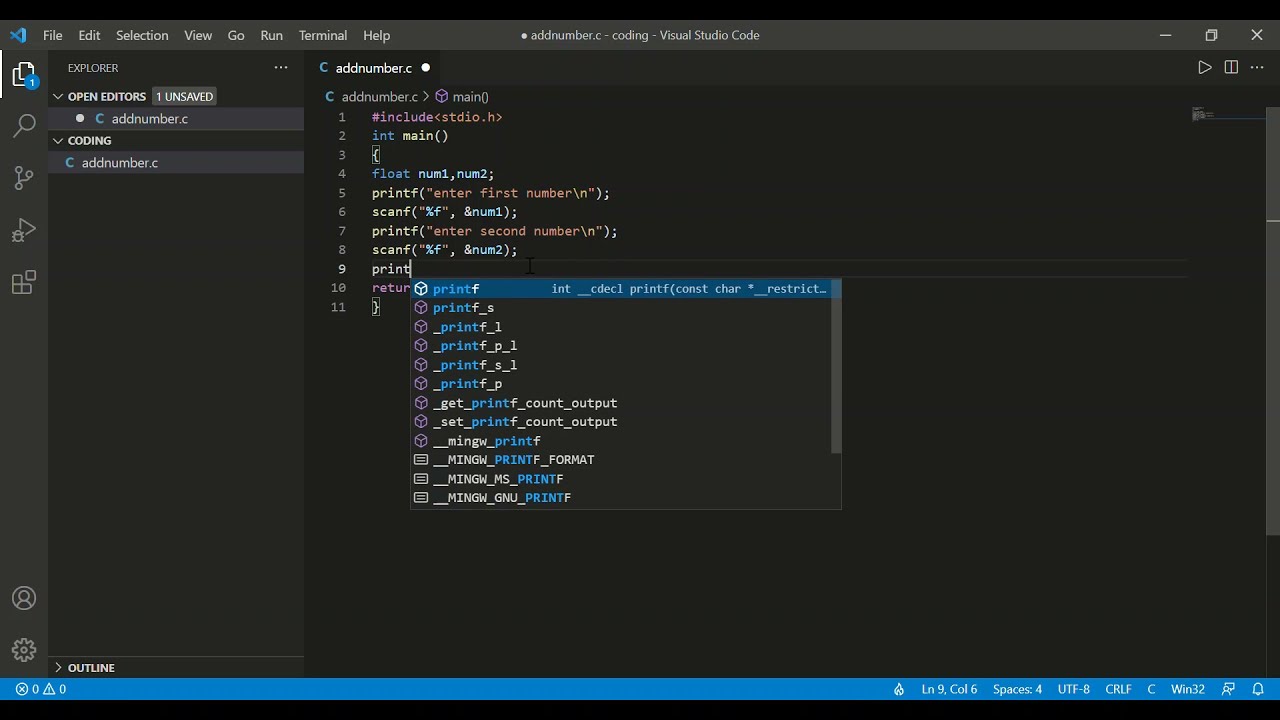Open the Extensions view icon

pos(24,282)
